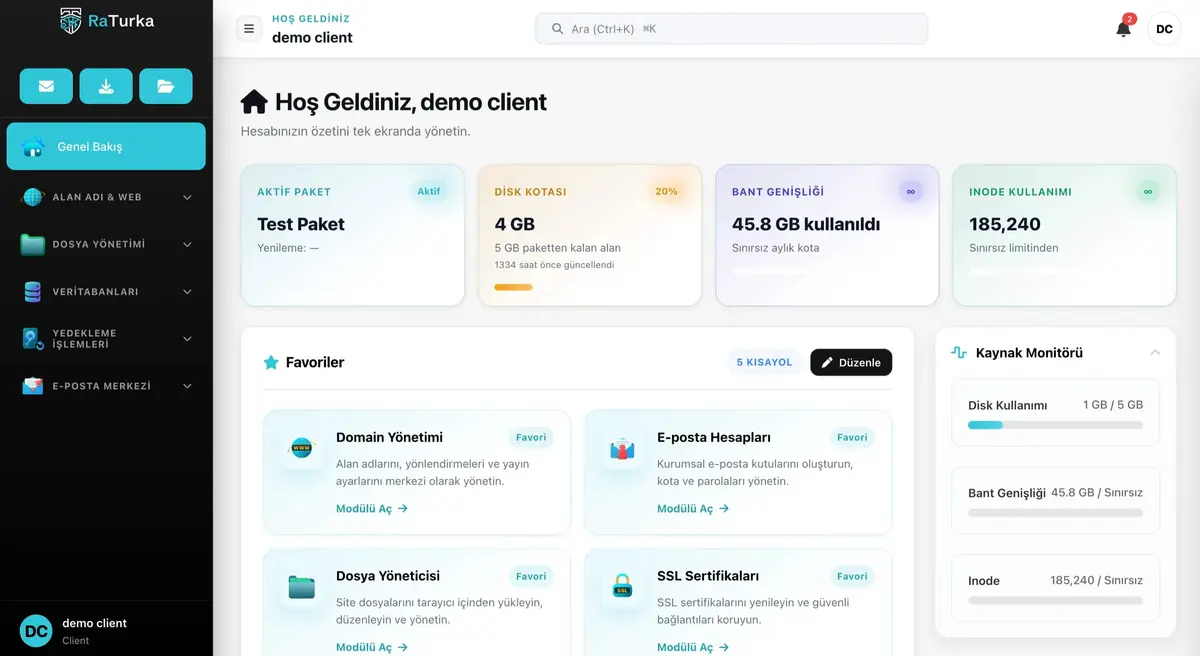The width and height of the screenshot is (1200, 656).
Task: Click Favori badge on Domain Yönetimi
Action: coord(531,437)
